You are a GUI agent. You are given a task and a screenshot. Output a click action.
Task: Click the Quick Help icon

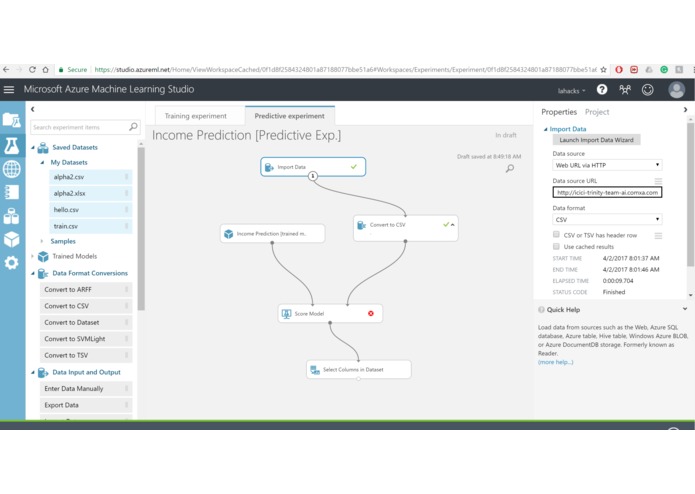click(541, 310)
